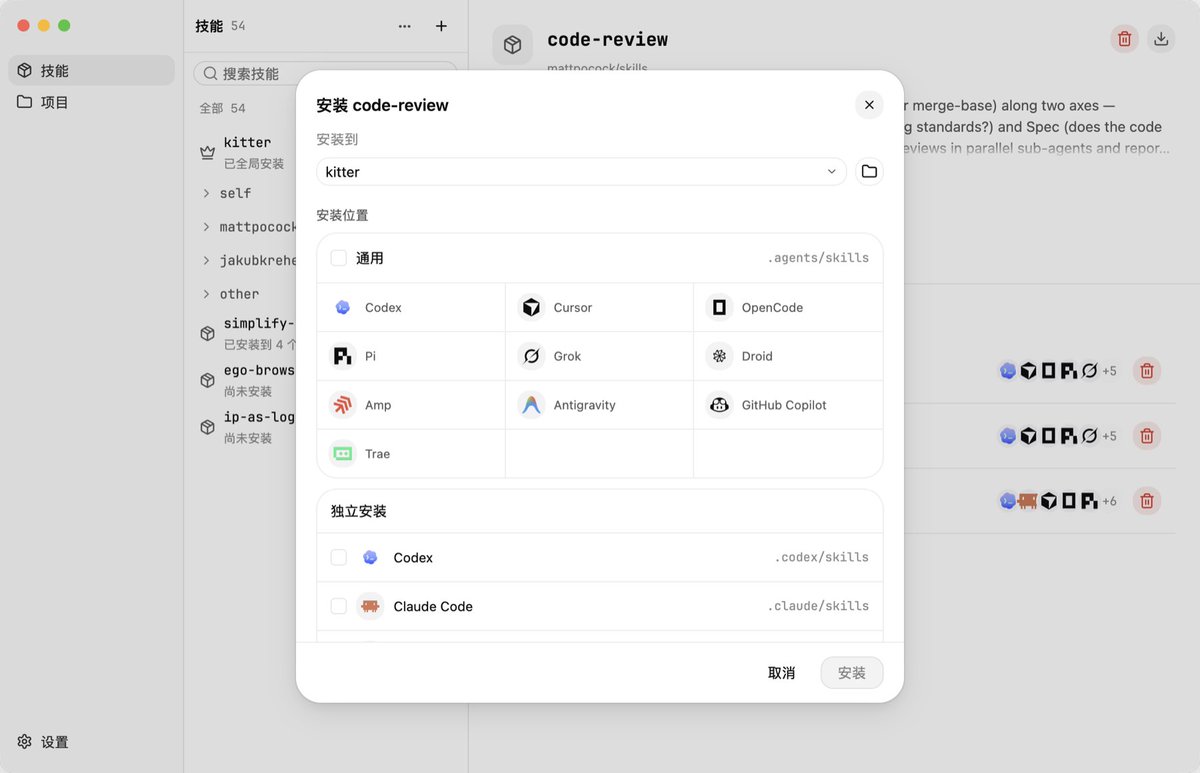Click the Pi agent icon
Viewport: 1200px width, 773px height.
click(343, 356)
